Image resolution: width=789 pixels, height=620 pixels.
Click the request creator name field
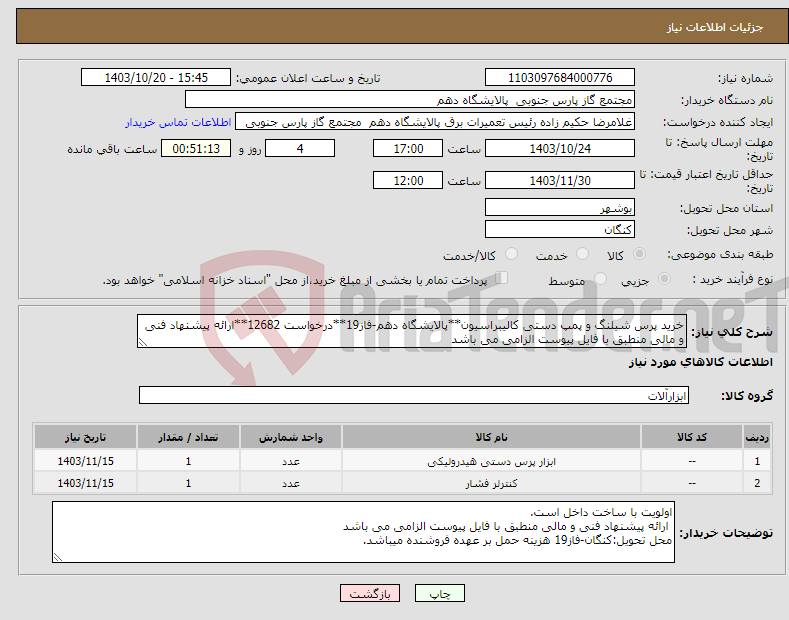pyautogui.click(x=435, y=121)
